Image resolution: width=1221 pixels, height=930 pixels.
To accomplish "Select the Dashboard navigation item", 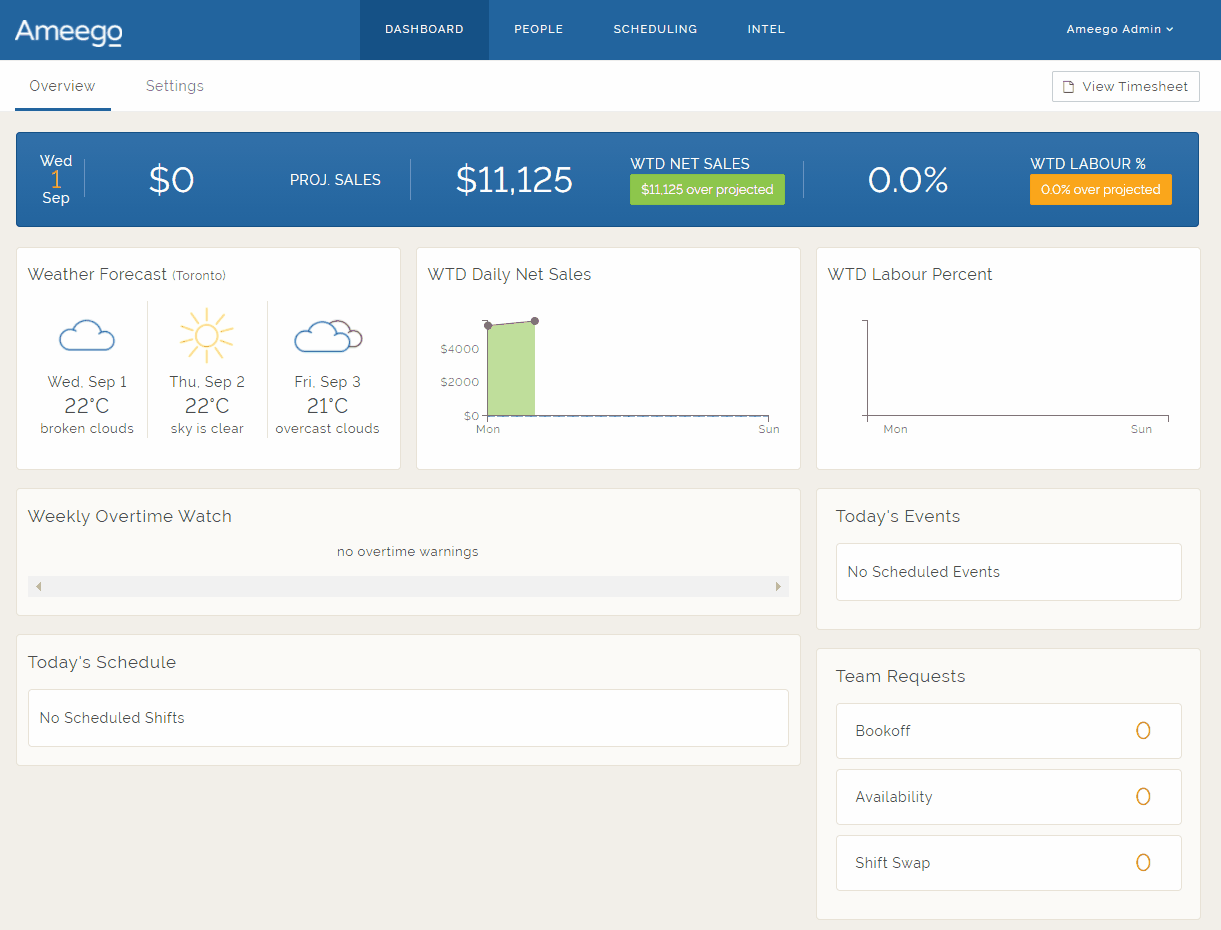I will click(x=424, y=30).
